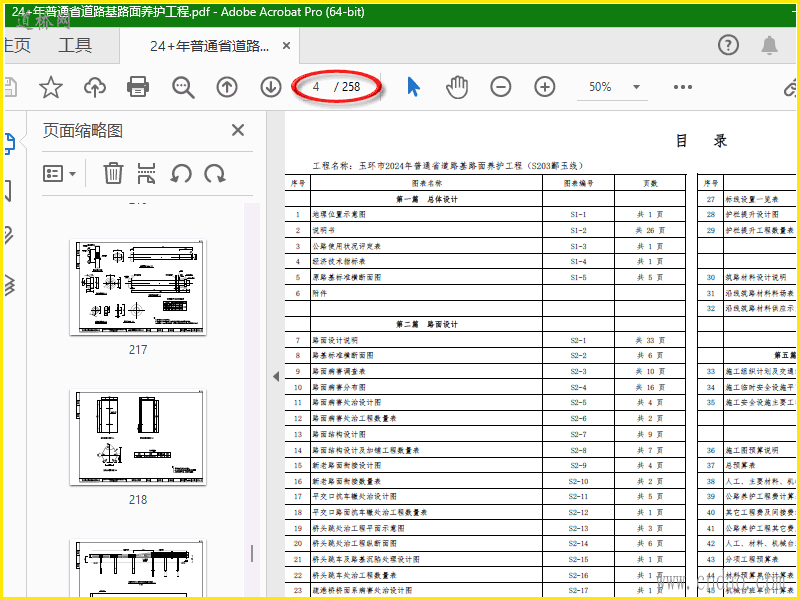
Task: Open the thumbnail options dropdown menu
Action: coord(59,173)
